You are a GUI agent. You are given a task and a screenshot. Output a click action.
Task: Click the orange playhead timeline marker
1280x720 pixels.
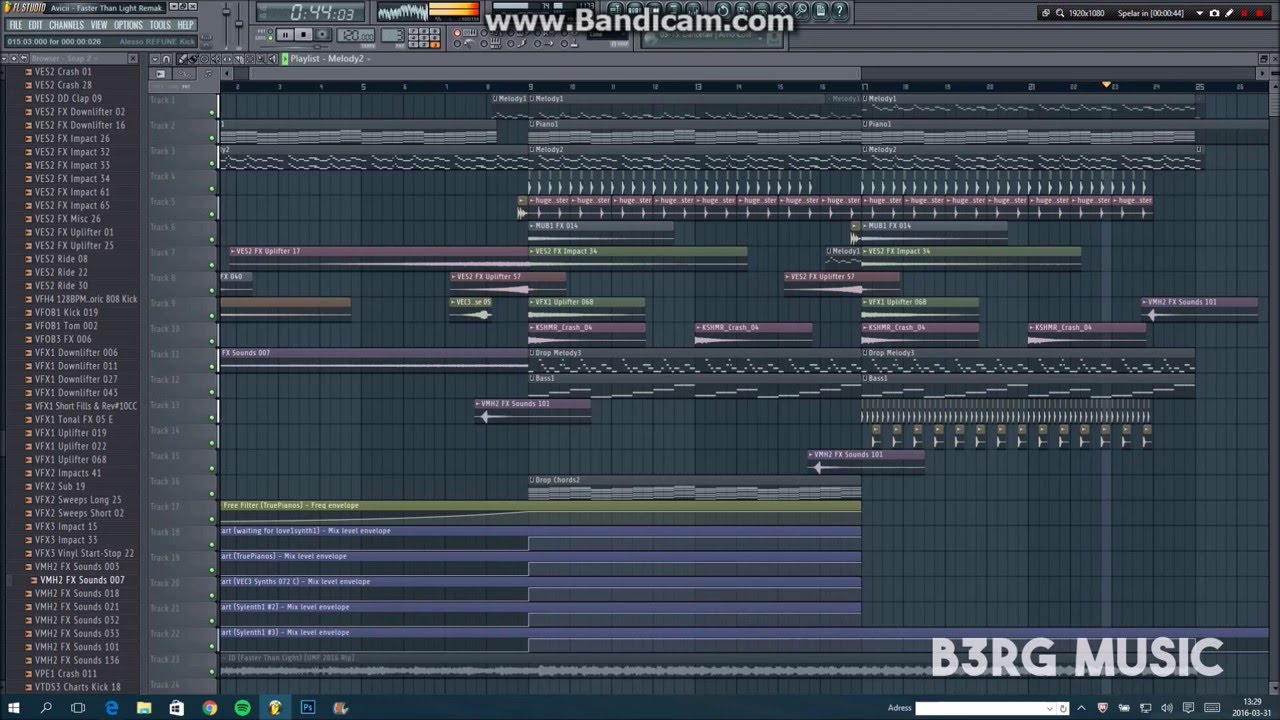(1106, 85)
